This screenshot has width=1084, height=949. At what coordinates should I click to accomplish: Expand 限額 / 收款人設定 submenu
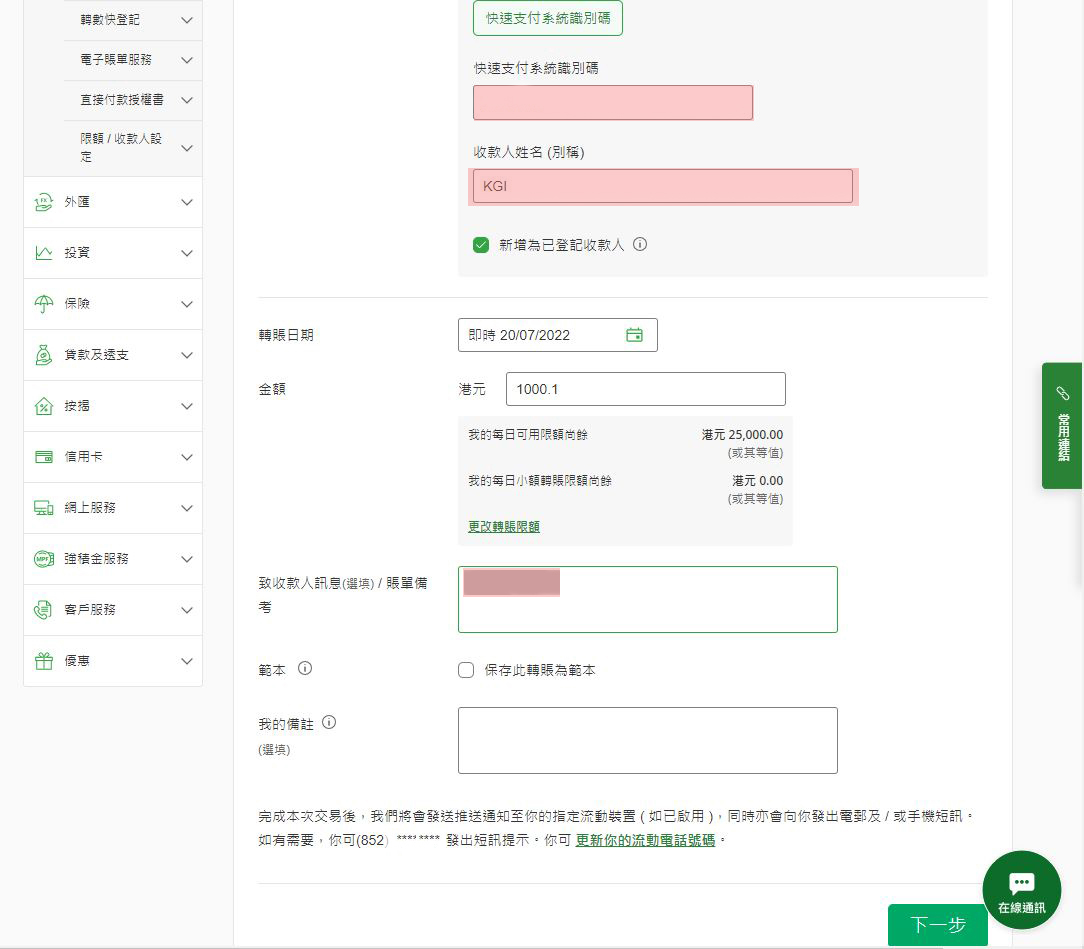186,148
